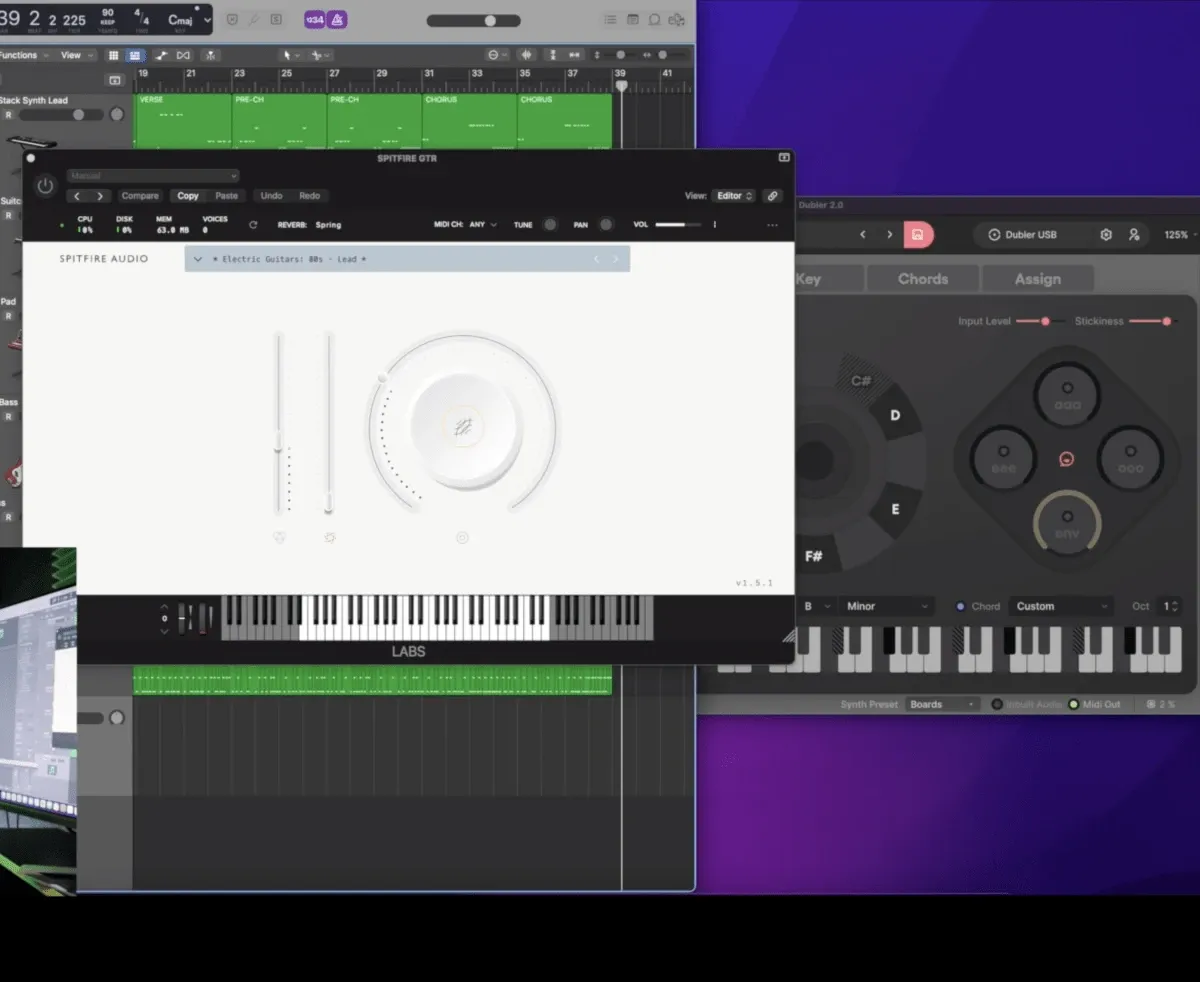Image resolution: width=1200 pixels, height=982 pixels.
Task: Open the View menu in Logic tracks area
Action: [x=76, y=55]
